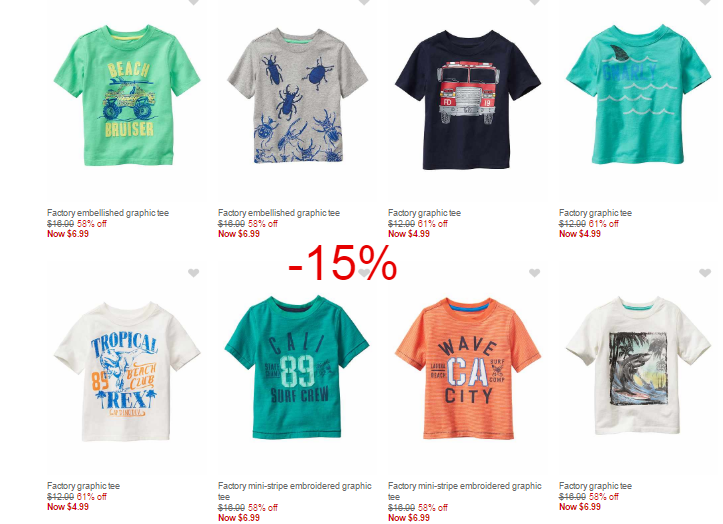The image size is (723, 524).
Task: View the navy fire truck tee image
Action: 468,99
